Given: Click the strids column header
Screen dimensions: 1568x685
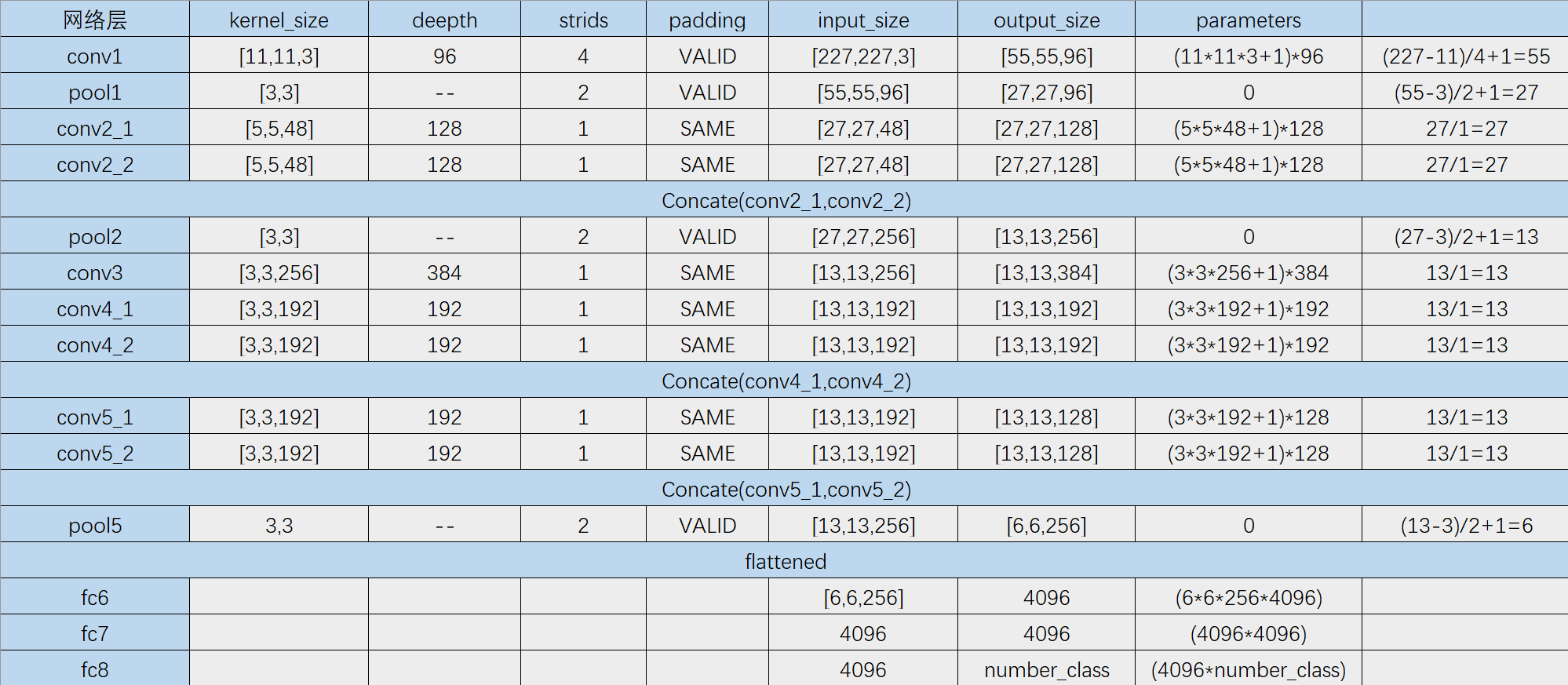Looking at the screenshot, I should 583,19.
